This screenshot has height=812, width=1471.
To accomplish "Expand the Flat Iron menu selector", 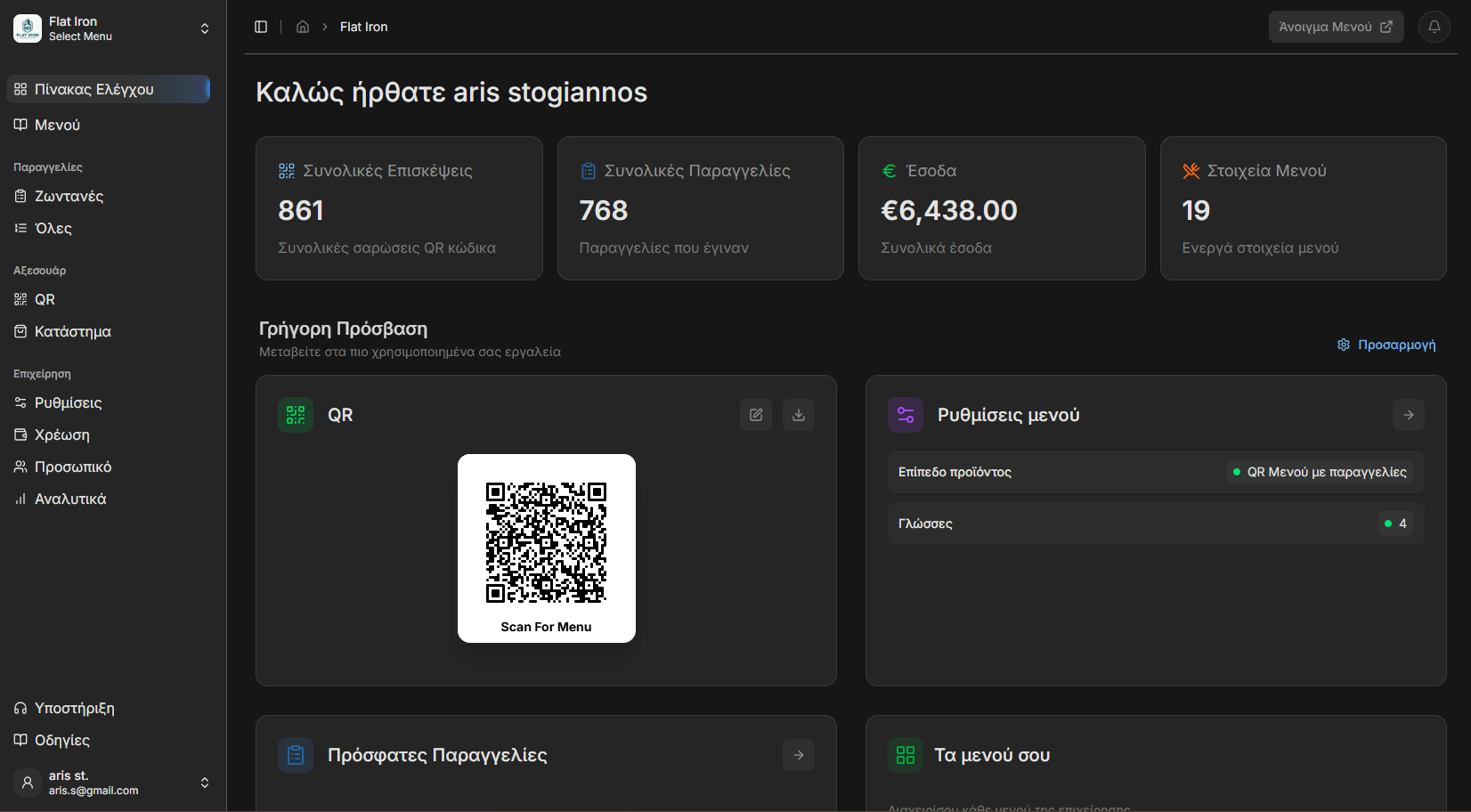I will (x=112, y=28).
